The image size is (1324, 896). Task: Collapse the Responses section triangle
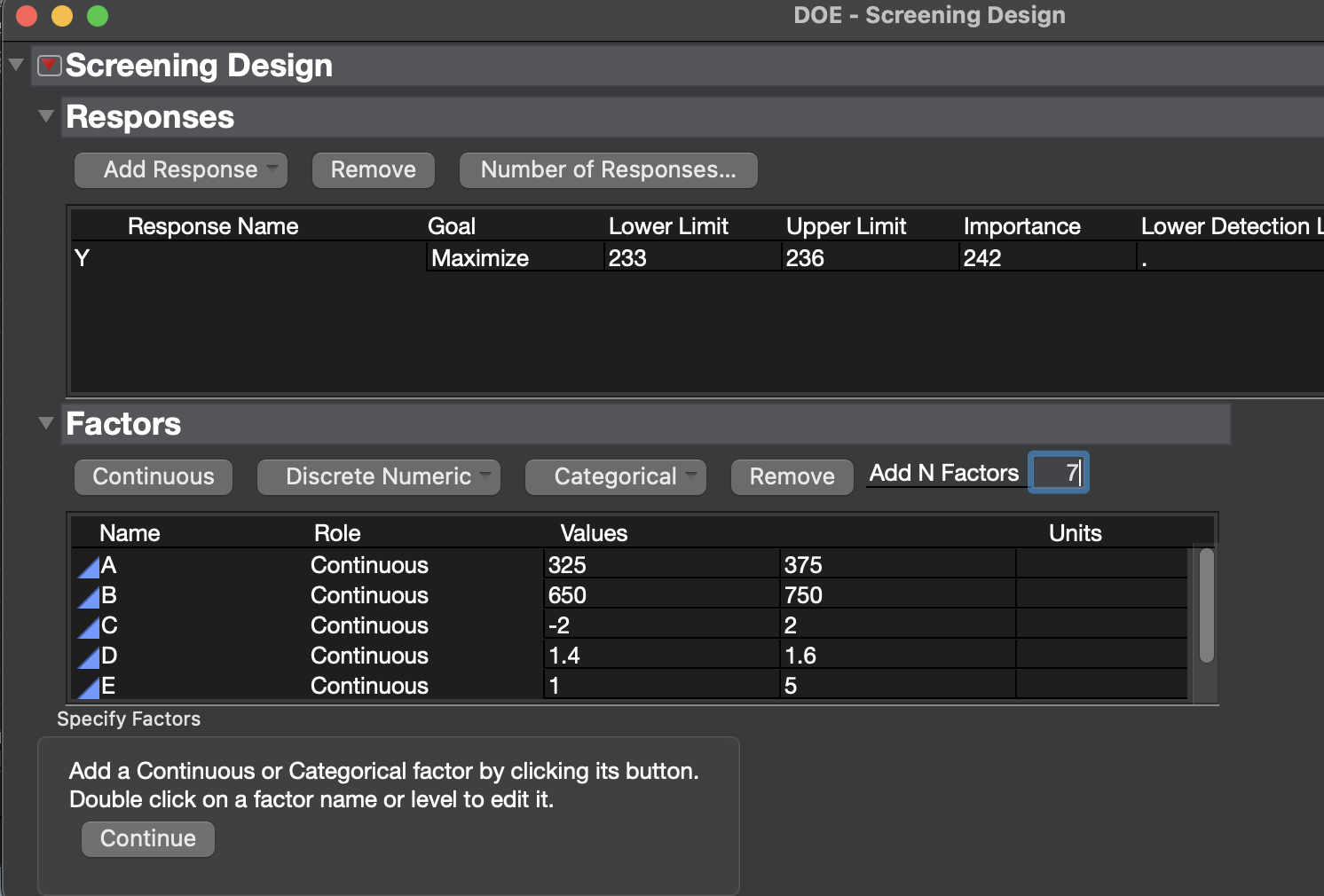point(47,116)
